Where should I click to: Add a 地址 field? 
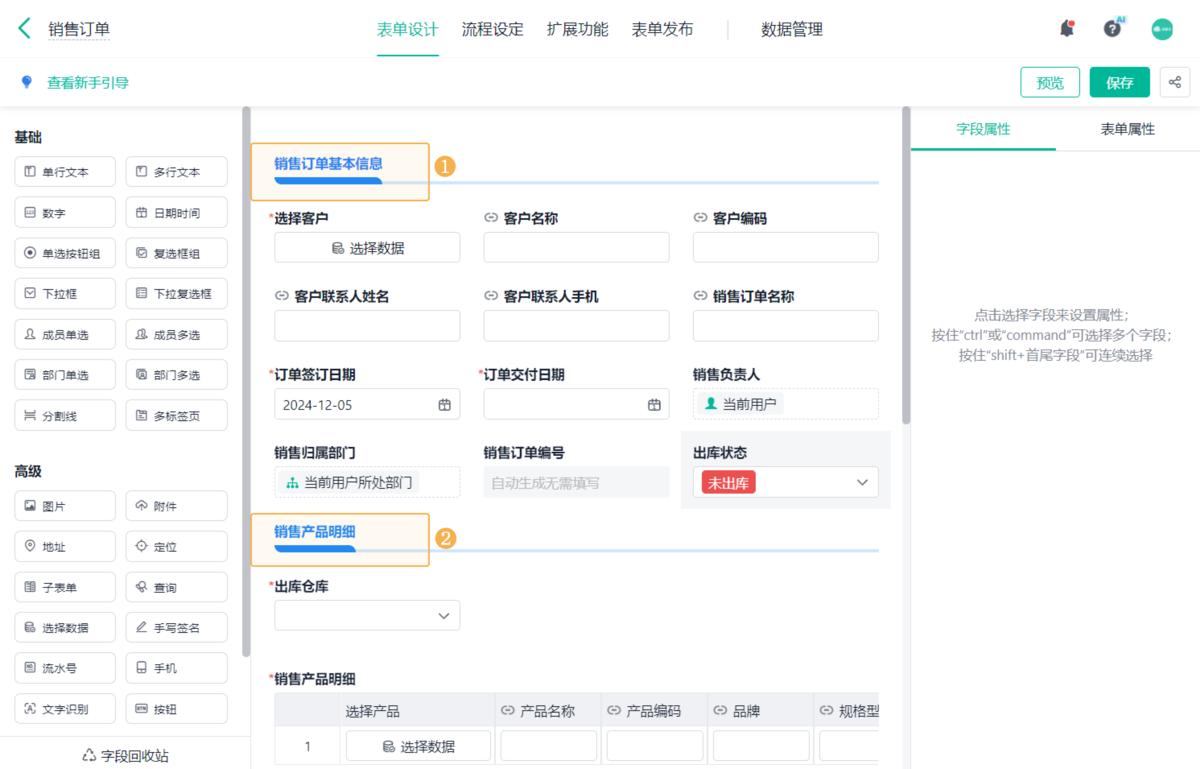(65, 547)
